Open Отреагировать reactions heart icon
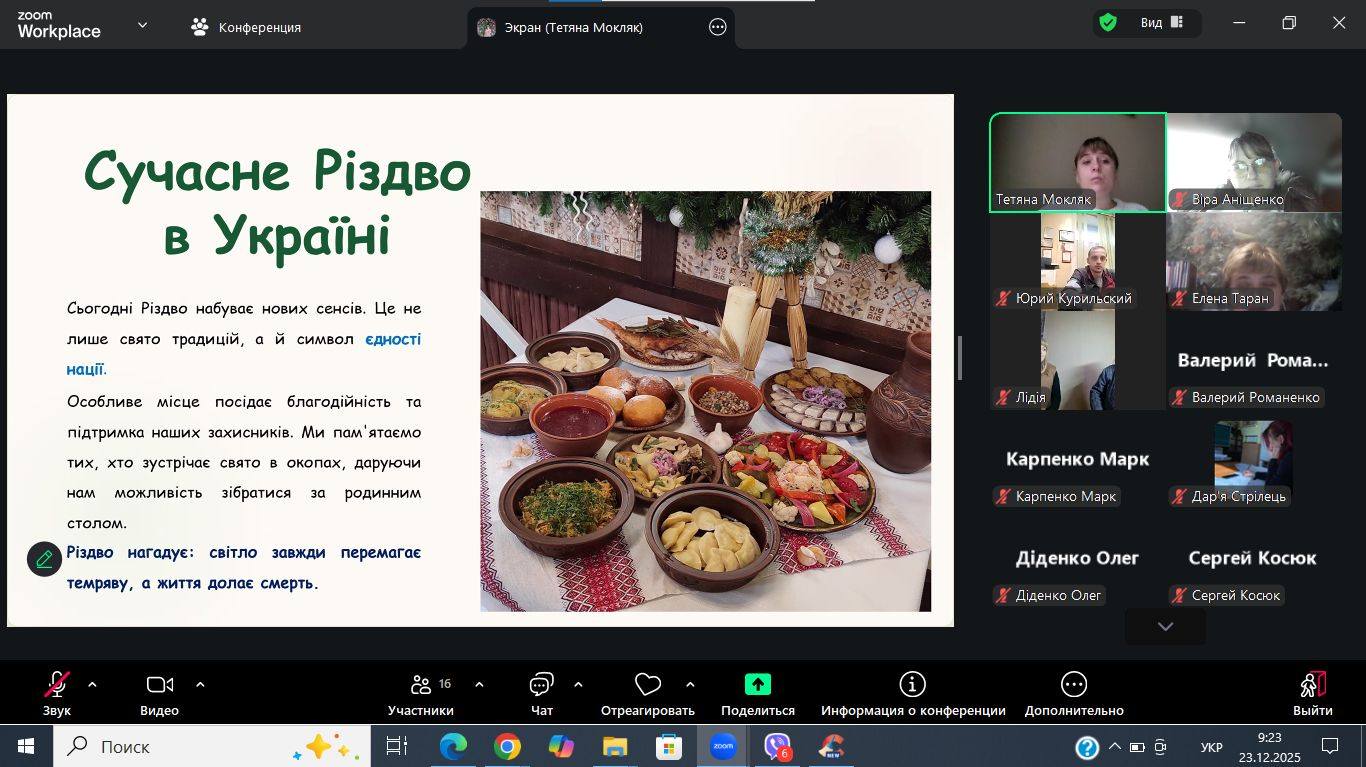 pos(648,684)
